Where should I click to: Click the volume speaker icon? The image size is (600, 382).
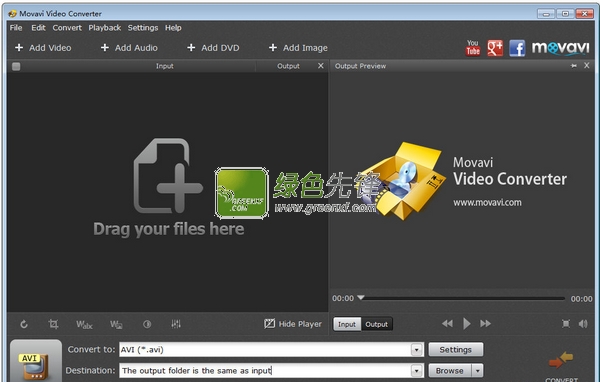(x=583, y=324)
